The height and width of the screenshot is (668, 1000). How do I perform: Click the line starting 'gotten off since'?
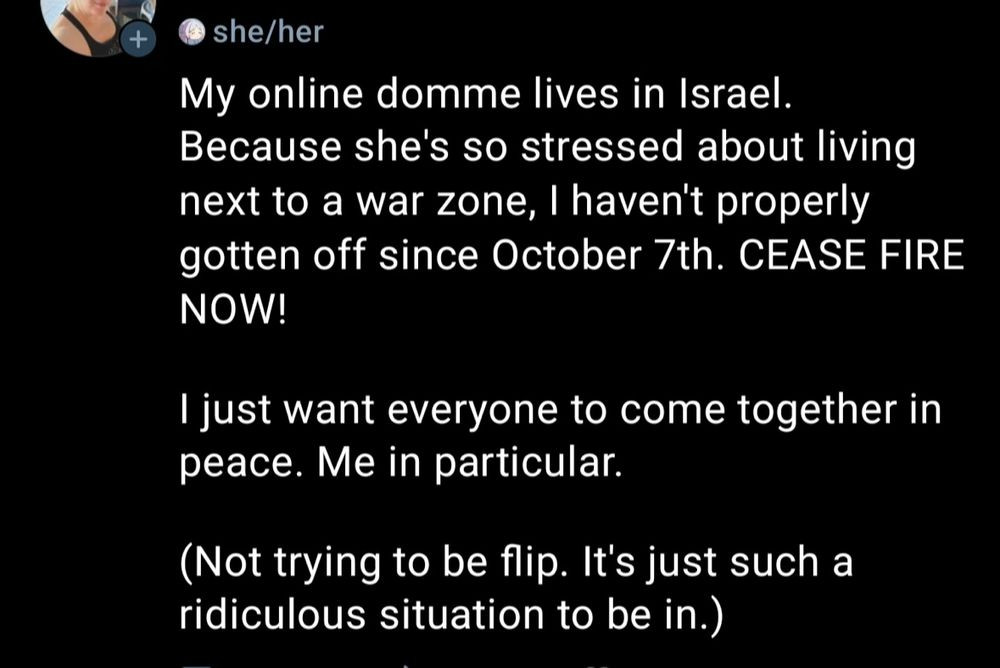pos(572,257)
